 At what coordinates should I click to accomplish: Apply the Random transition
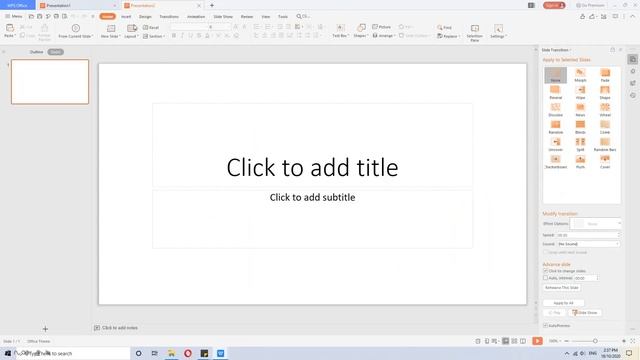point(555,127)
